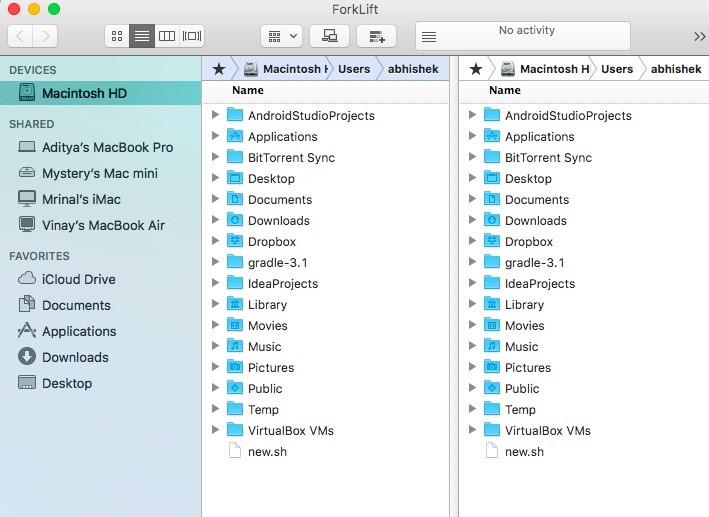Screen dimensions: 709x517
Task: Expand Desktop folder in left pane
Action: coord(216,178)
